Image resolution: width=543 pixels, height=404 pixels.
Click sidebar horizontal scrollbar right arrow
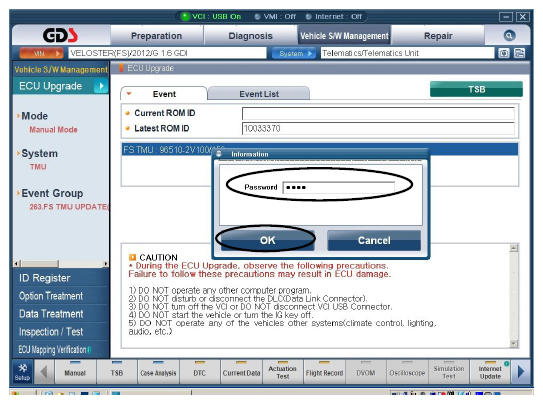click(106, 264)
